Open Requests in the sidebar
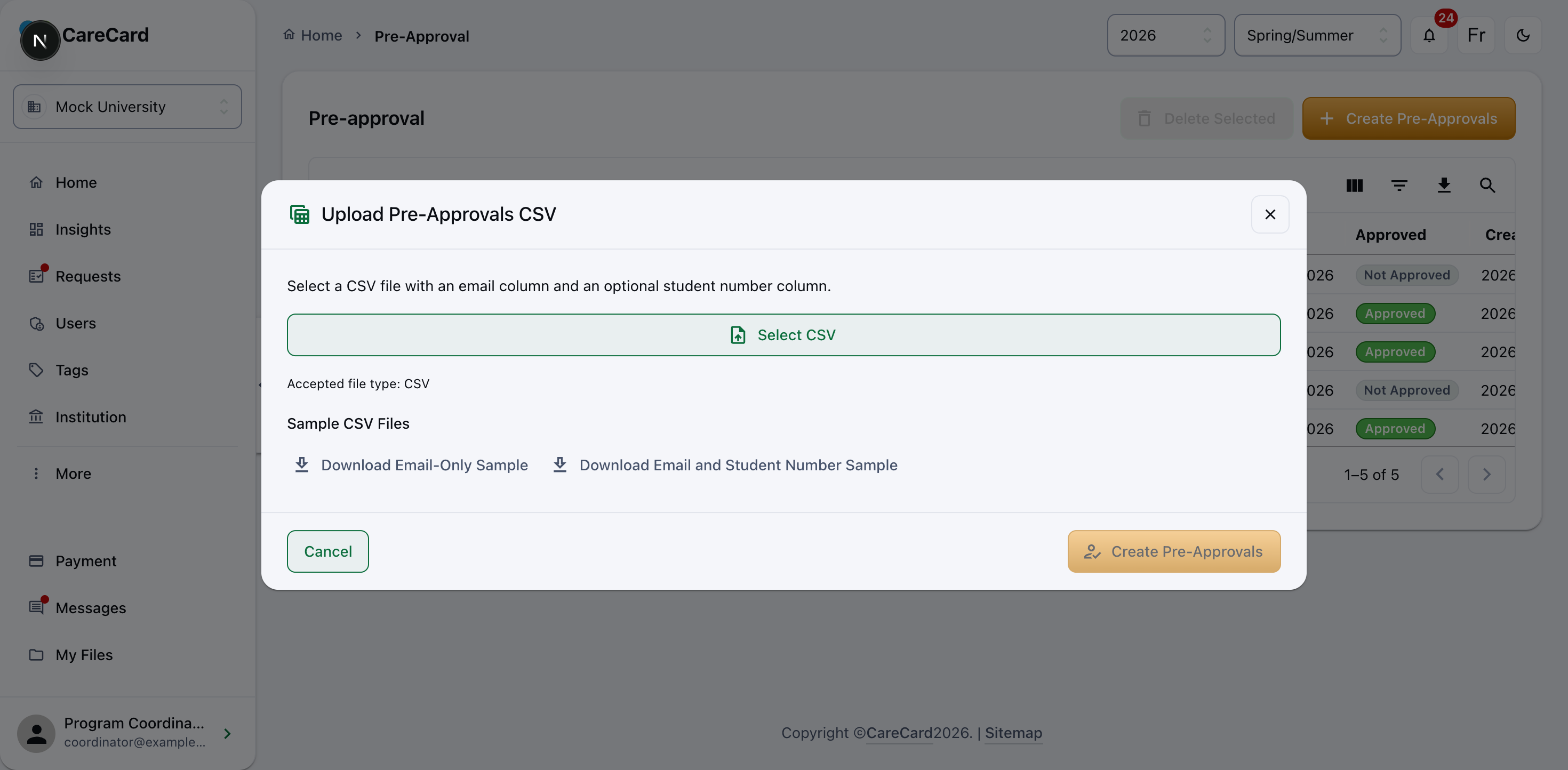1568x770 pixels. pyautogui.click(x=127, y=276)
